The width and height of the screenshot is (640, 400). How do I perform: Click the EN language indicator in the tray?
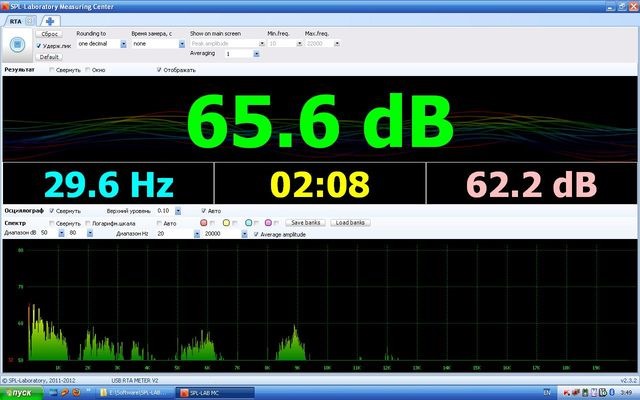547,393
